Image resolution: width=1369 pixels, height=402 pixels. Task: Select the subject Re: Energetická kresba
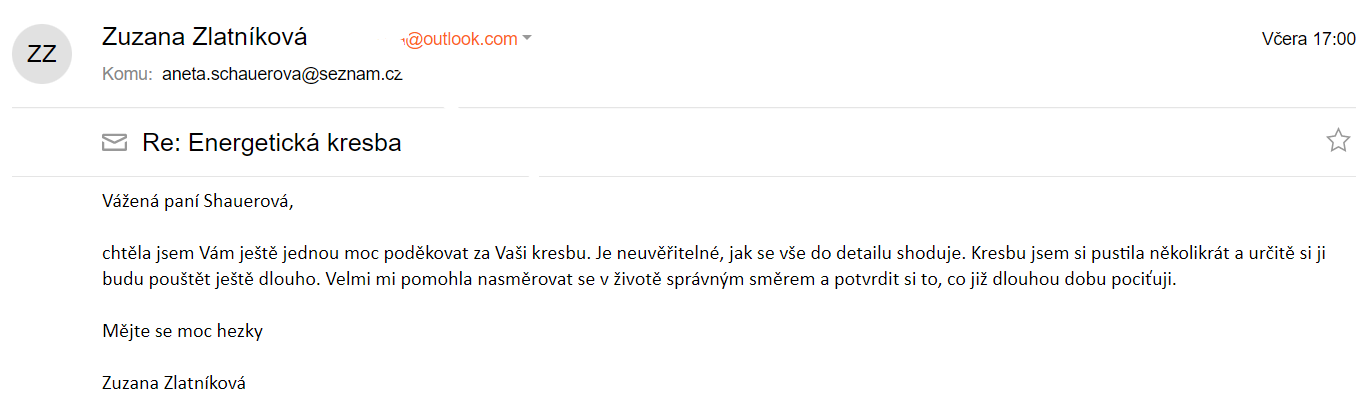coord(272,143)
